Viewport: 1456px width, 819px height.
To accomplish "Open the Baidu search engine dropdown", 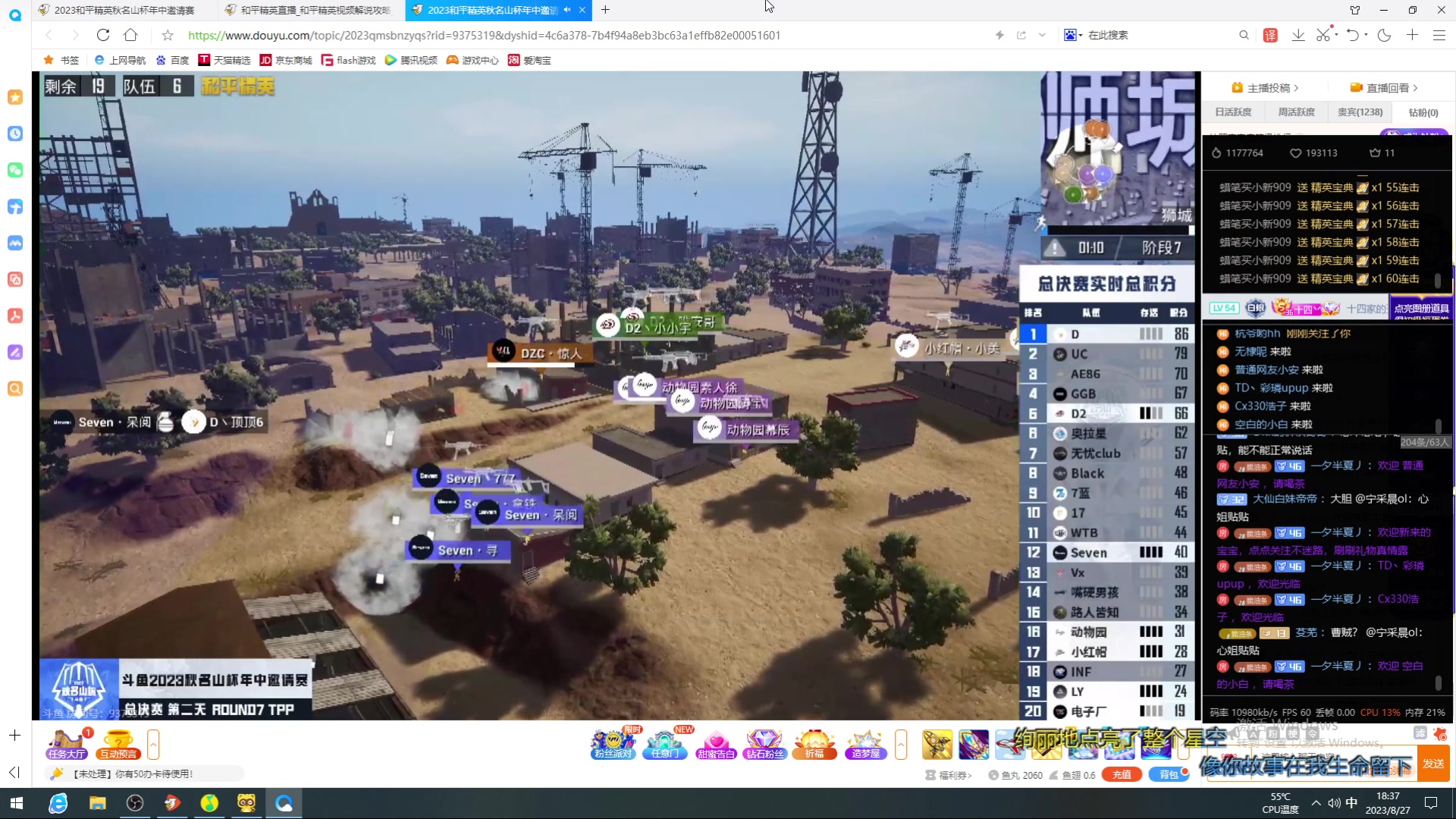I will click(x=1072, y=35).
